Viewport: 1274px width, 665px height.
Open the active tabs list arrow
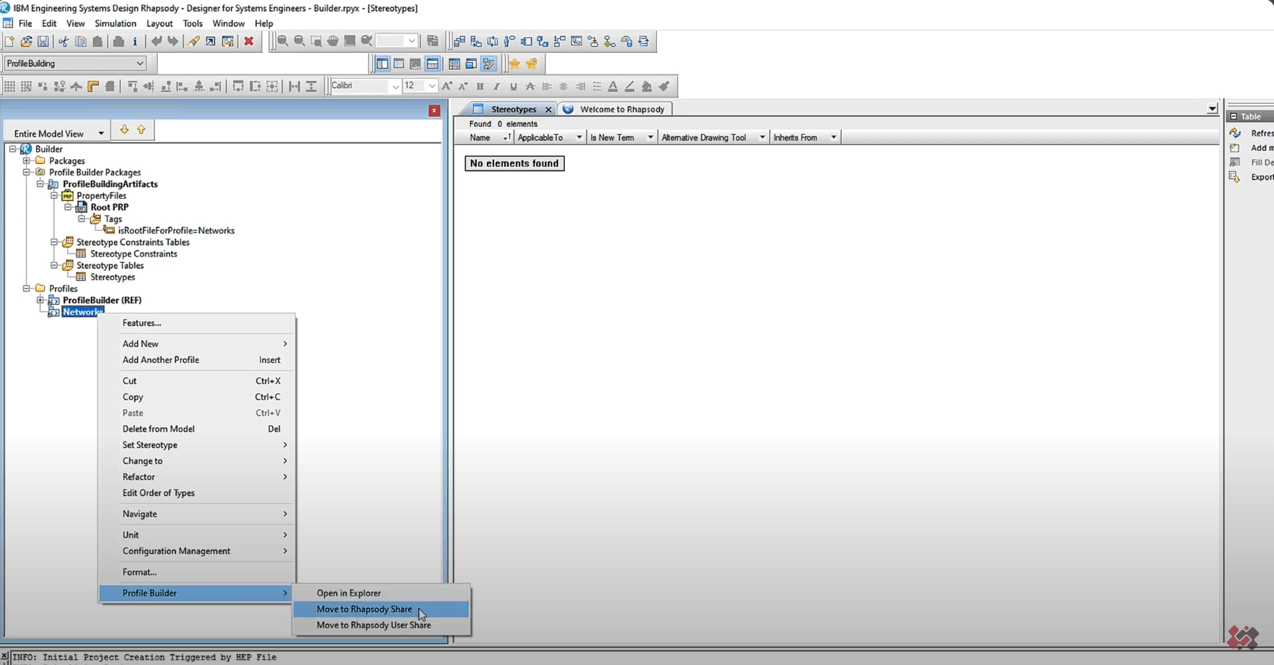coord(1212,109)
